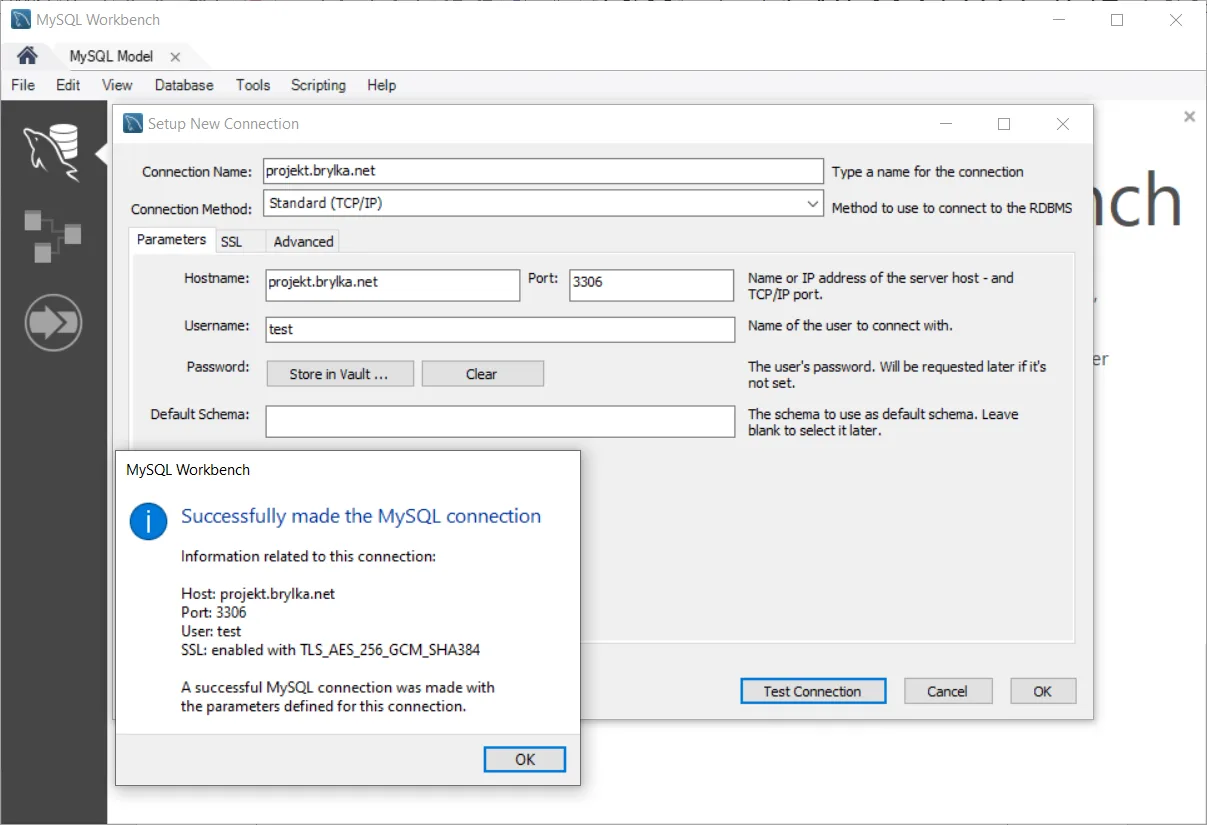Open the Tools menu

point(253,85)
